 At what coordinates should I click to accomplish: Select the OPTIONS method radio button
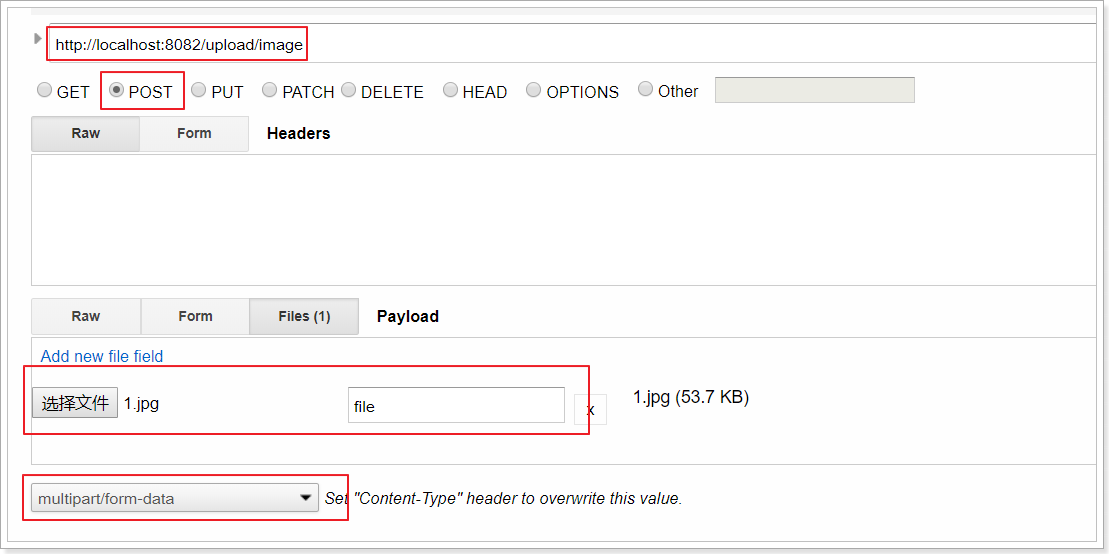point(534,91)
